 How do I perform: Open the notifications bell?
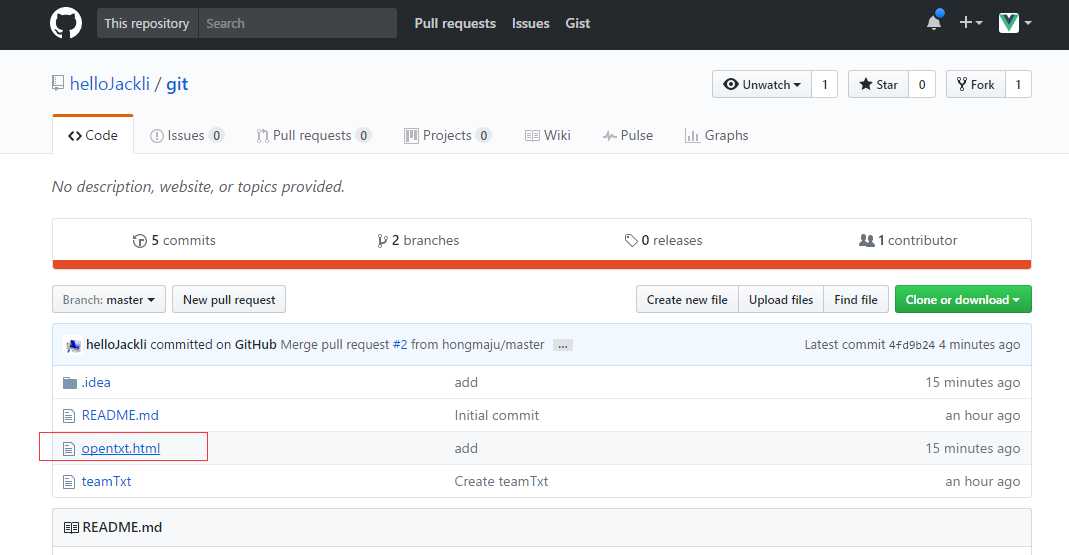pyautogui.click(x=934, y=23)
